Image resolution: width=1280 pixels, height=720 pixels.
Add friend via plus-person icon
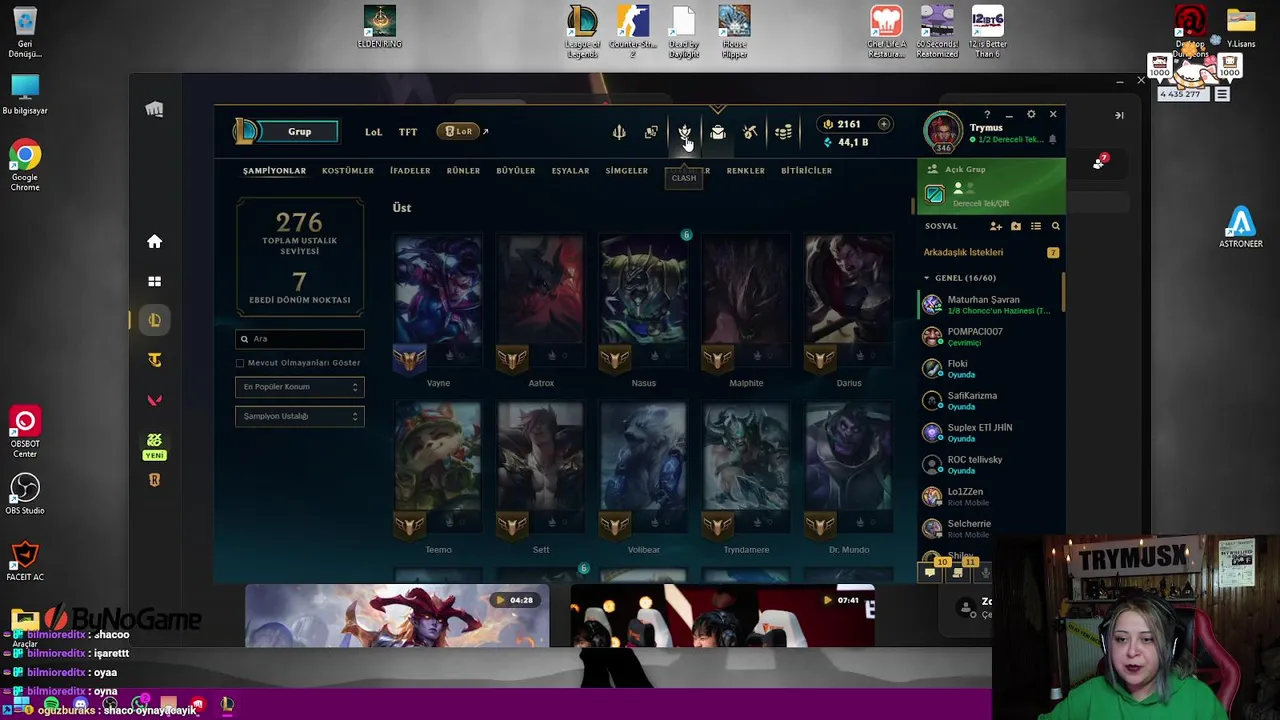point(996,226)
